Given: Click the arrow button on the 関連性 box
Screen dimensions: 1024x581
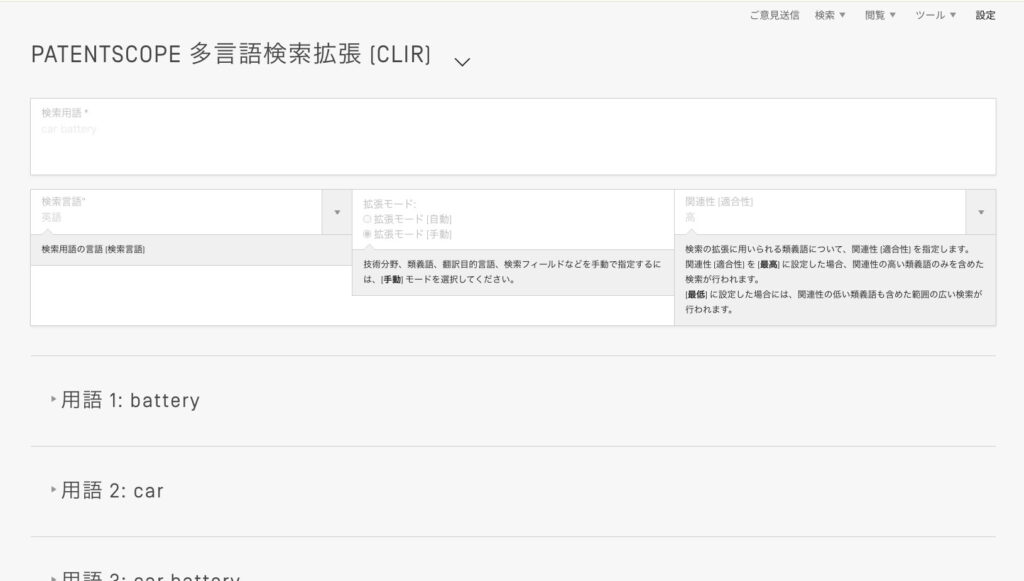Looking at the screenshot, I should pos(980,212).
